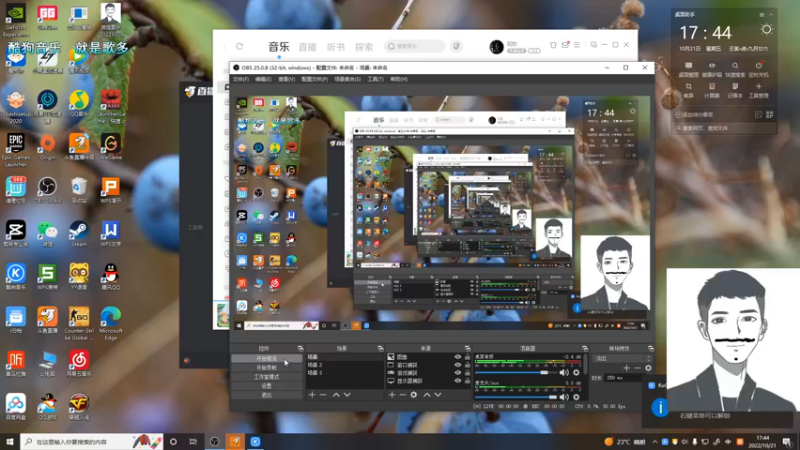
Task: Add a new source in the OBS Sources panel
Action: click(x=392, y=395)
